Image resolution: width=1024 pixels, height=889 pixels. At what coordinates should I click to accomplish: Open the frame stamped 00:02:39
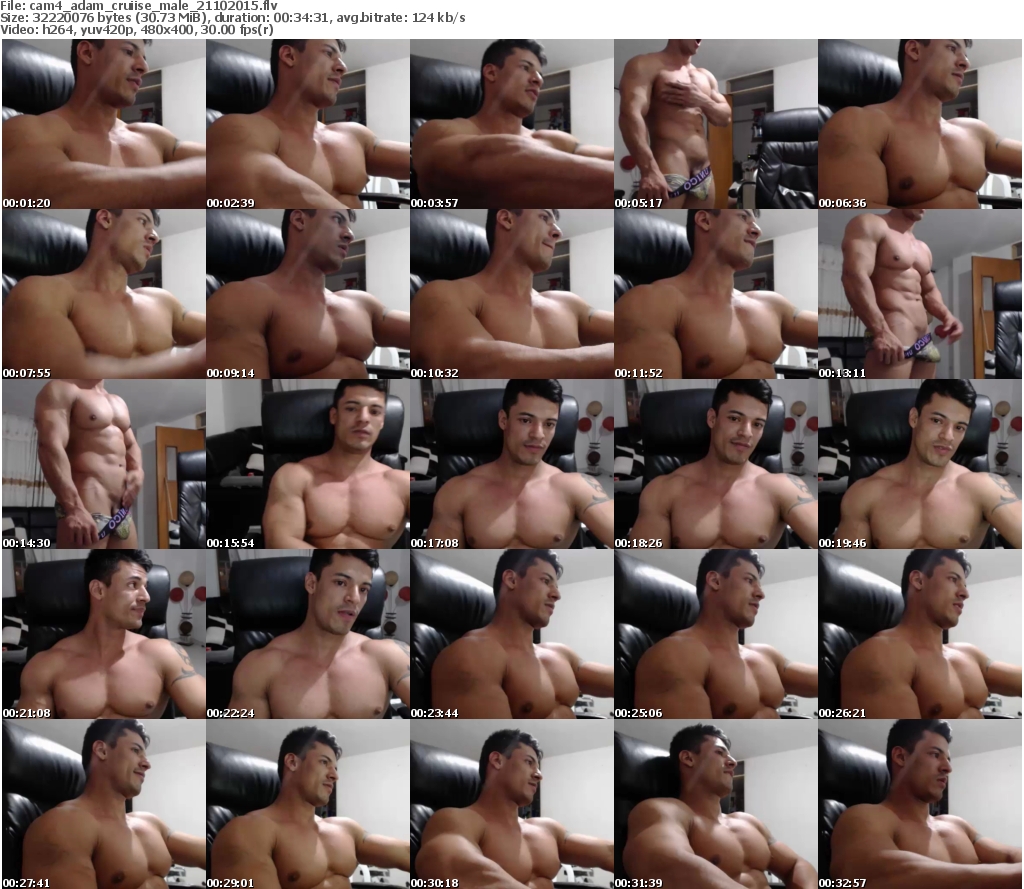tap(308, 124)
